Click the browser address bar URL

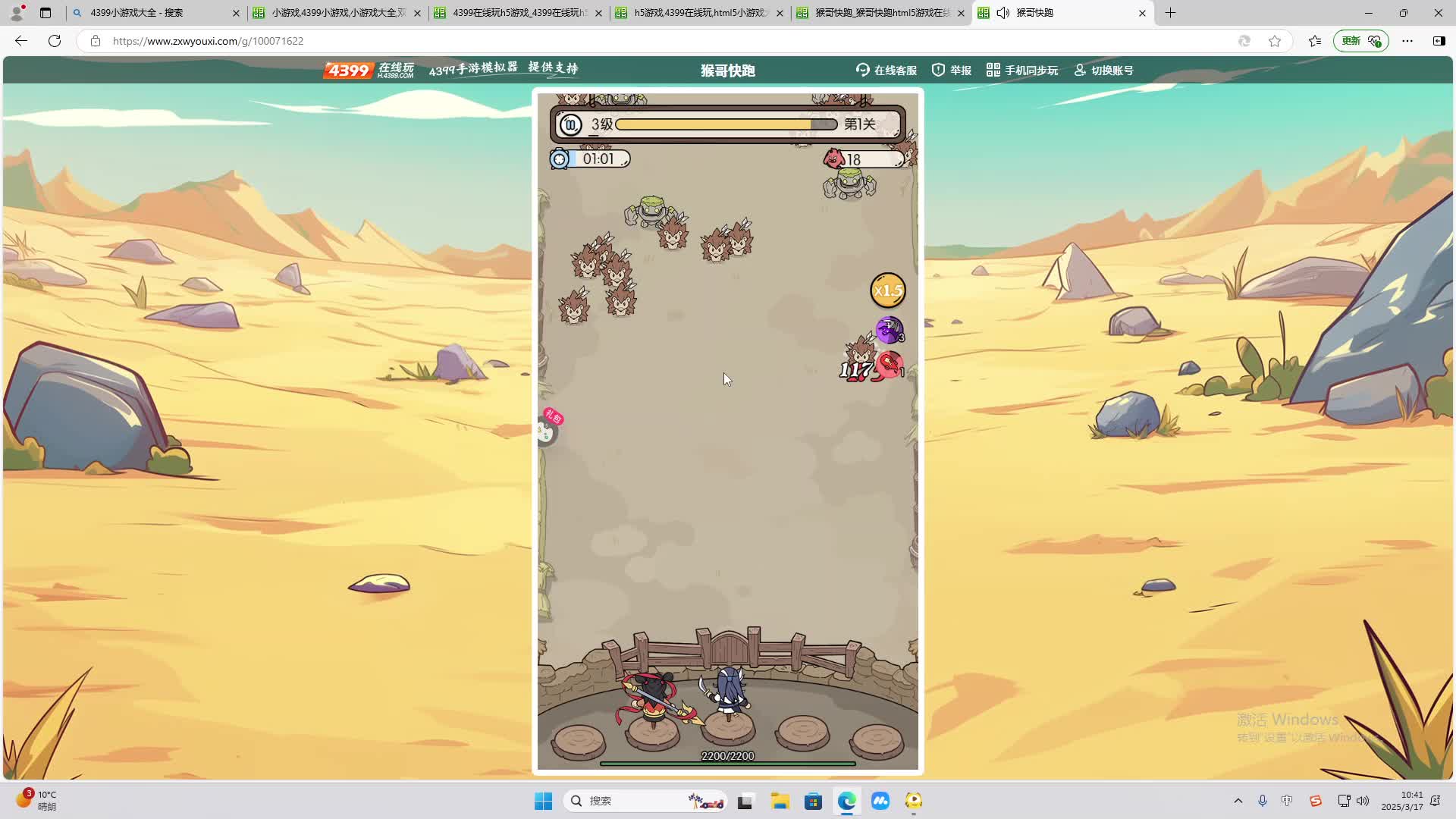208,41
